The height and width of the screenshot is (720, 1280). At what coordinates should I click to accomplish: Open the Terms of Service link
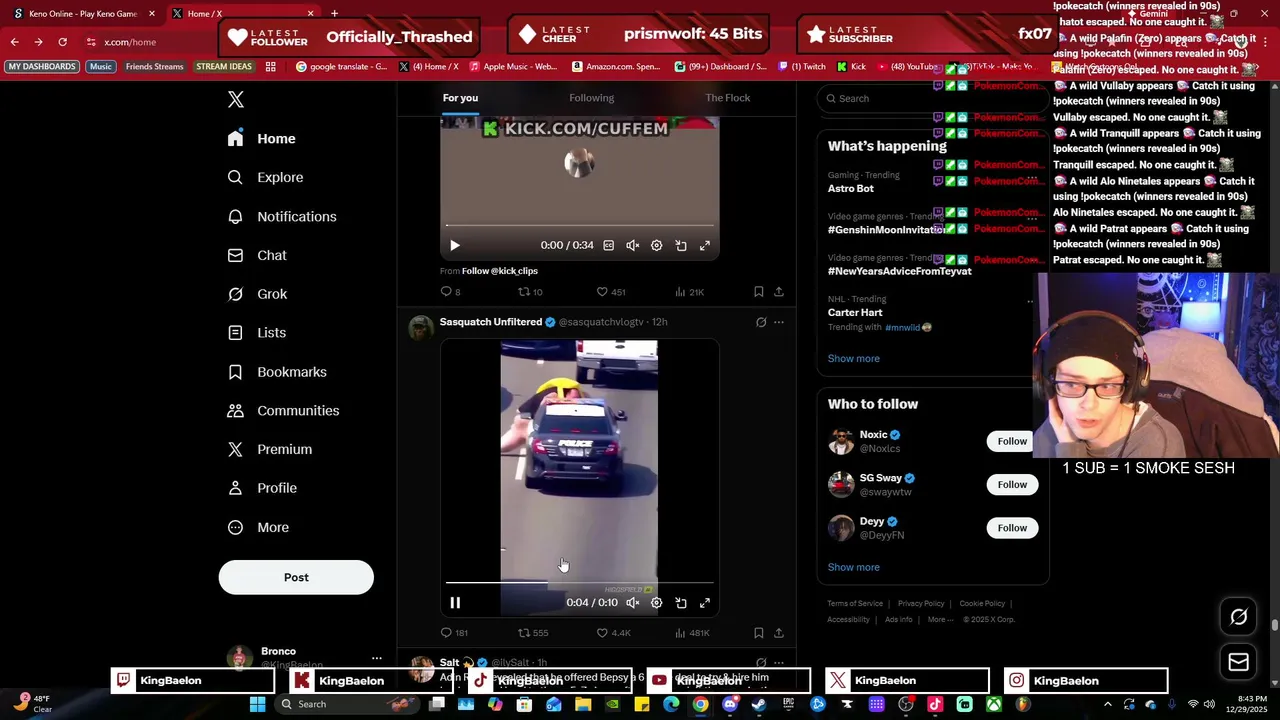[855, 604]
